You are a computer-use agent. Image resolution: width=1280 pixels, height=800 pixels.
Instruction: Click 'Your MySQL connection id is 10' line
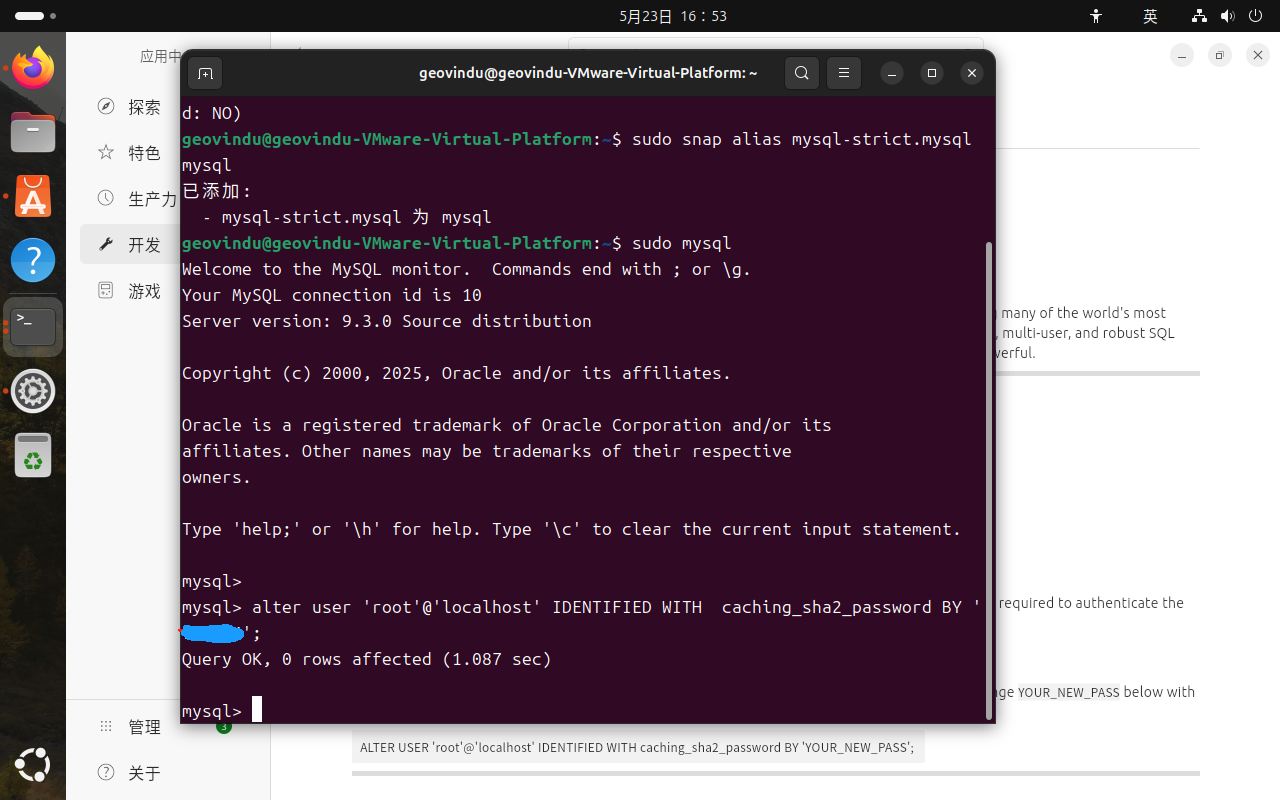(332, 295)
